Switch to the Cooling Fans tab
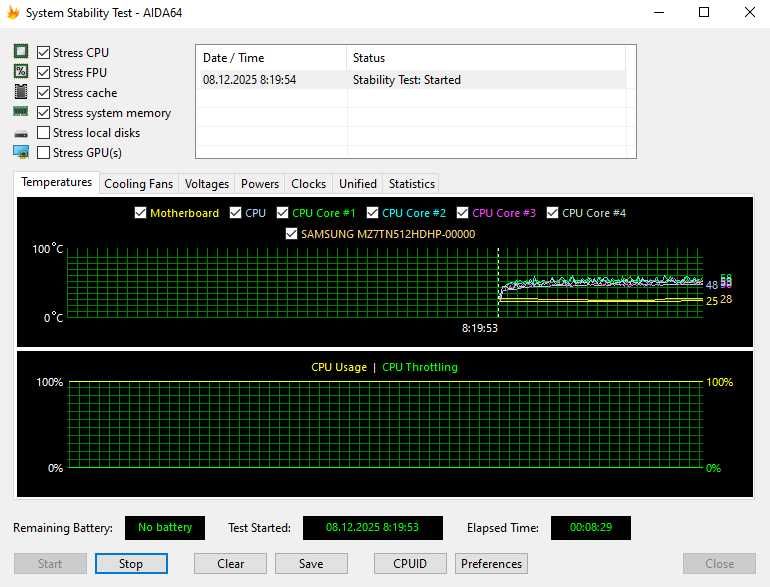 (138, 184)
